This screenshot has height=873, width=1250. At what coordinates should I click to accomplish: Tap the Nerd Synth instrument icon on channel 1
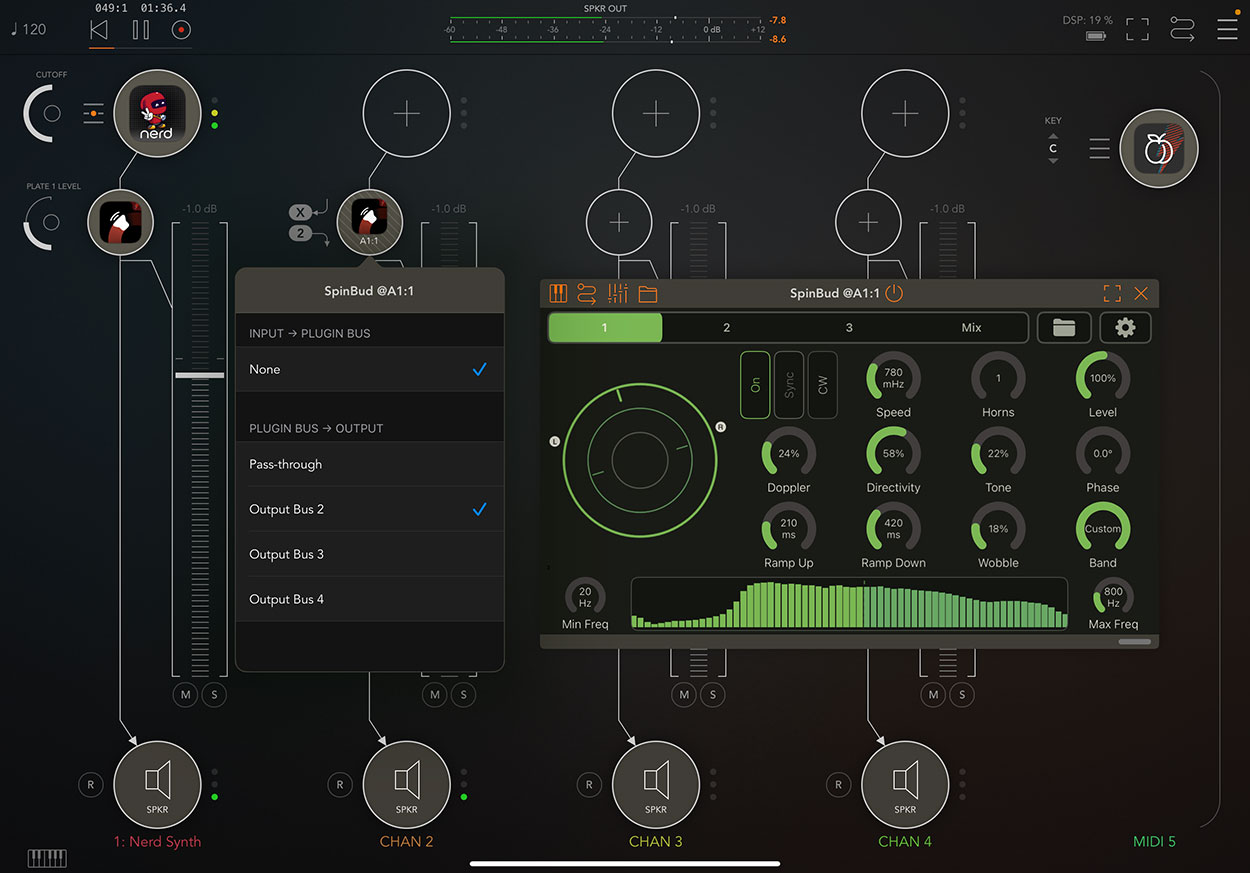pyautogui.click(x=157, y=113)
